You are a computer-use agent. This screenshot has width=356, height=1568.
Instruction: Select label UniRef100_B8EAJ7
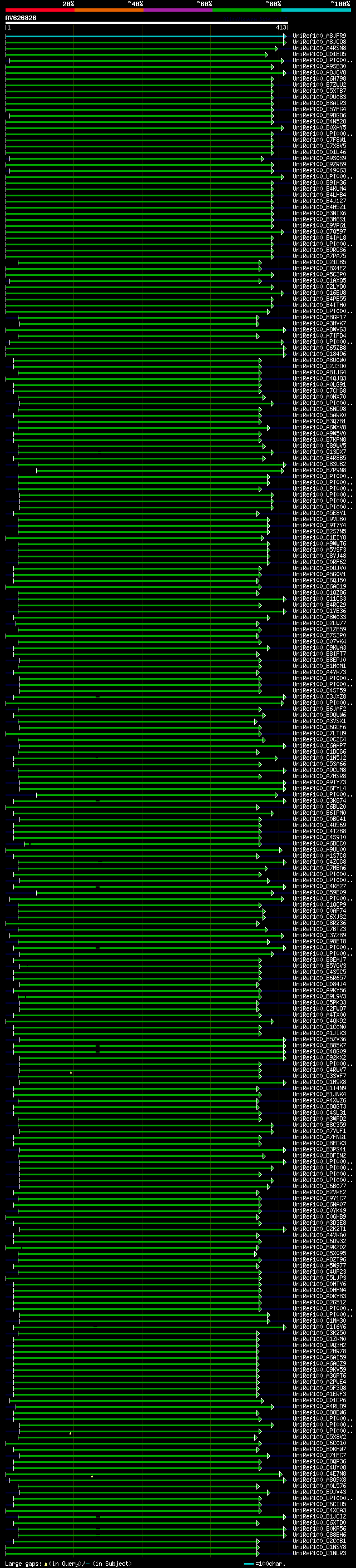(x=319, y=960)
